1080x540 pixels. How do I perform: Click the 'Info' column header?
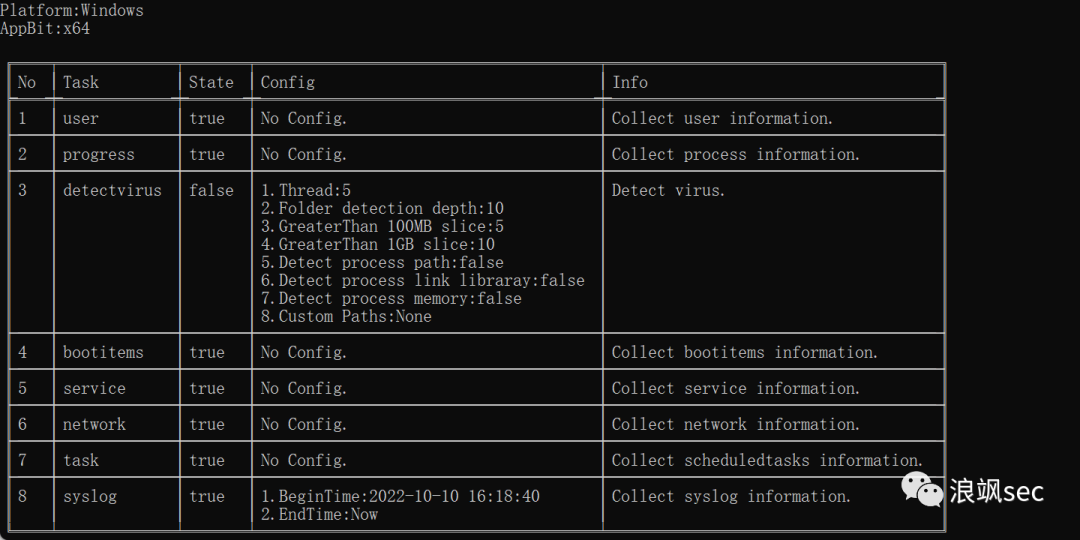coord(630,82)
